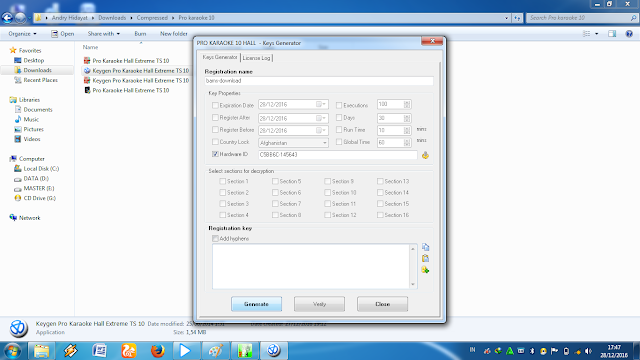This screenshot has width=640, height=360.
Task: Uncheck the Hardware ID checkbox
Action: click(x=215, y=154)
